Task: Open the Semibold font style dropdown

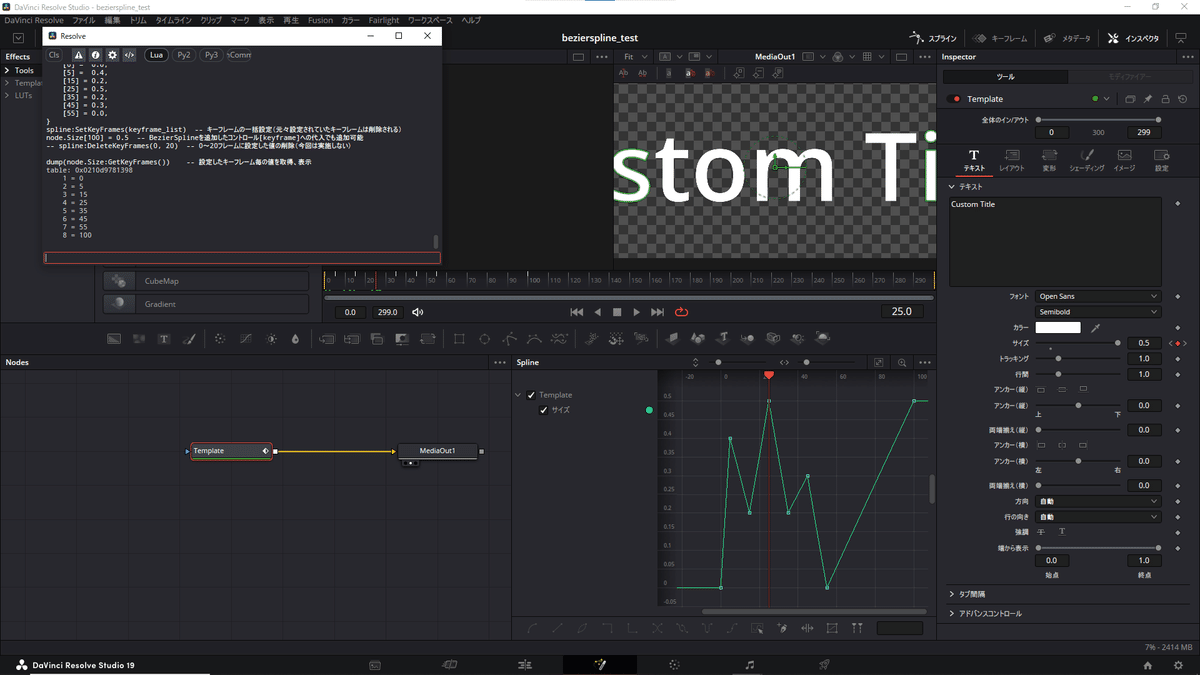Action: point(1098,312)
